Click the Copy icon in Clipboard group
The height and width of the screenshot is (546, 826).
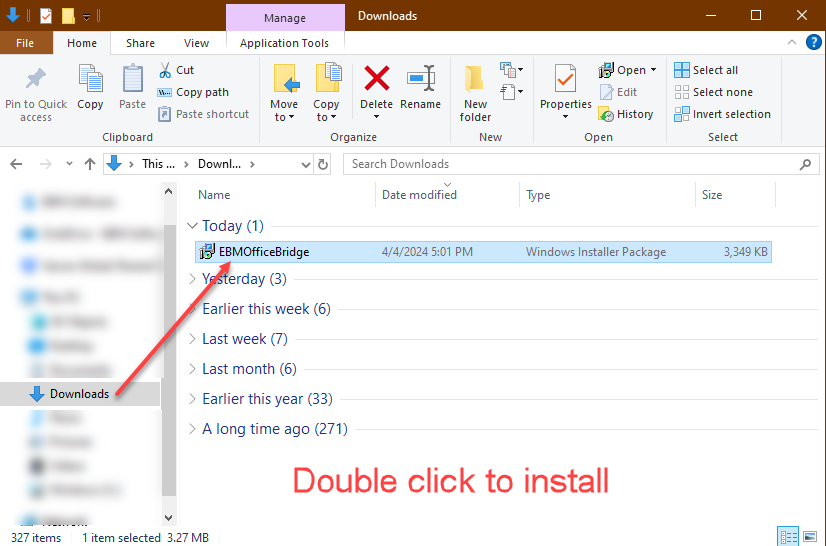point(90,79)
